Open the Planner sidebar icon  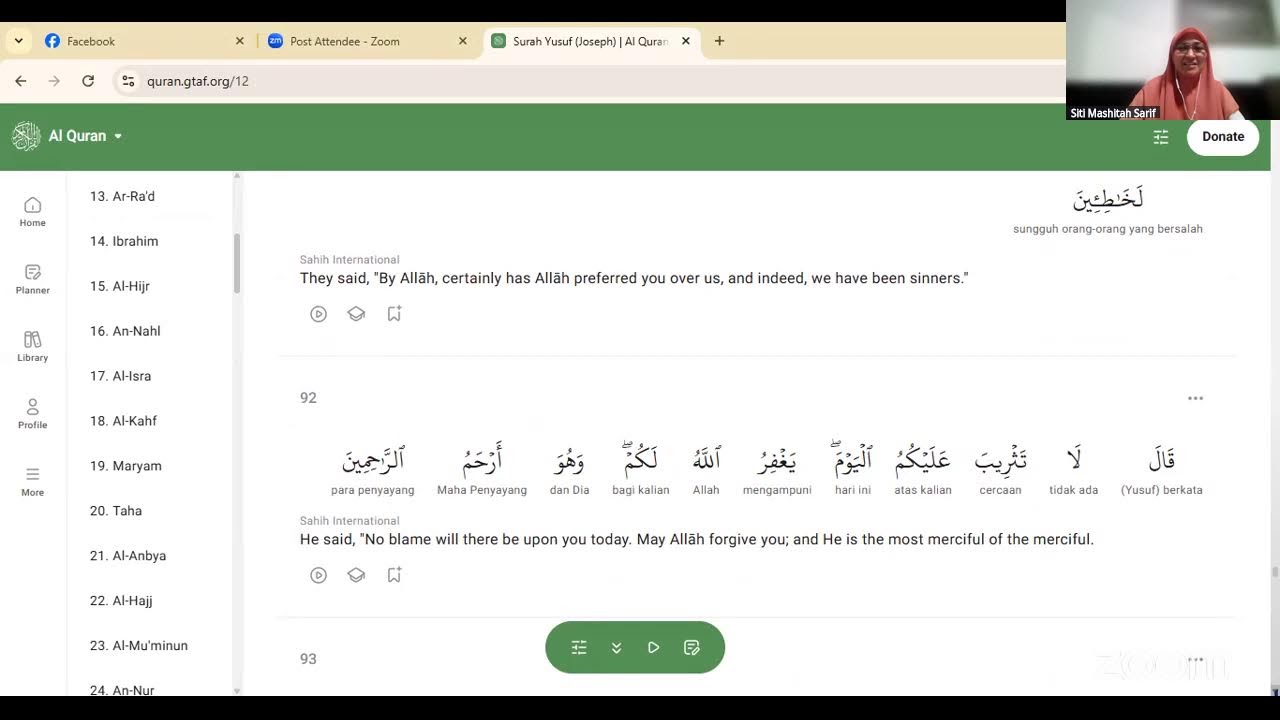point(32,279)
